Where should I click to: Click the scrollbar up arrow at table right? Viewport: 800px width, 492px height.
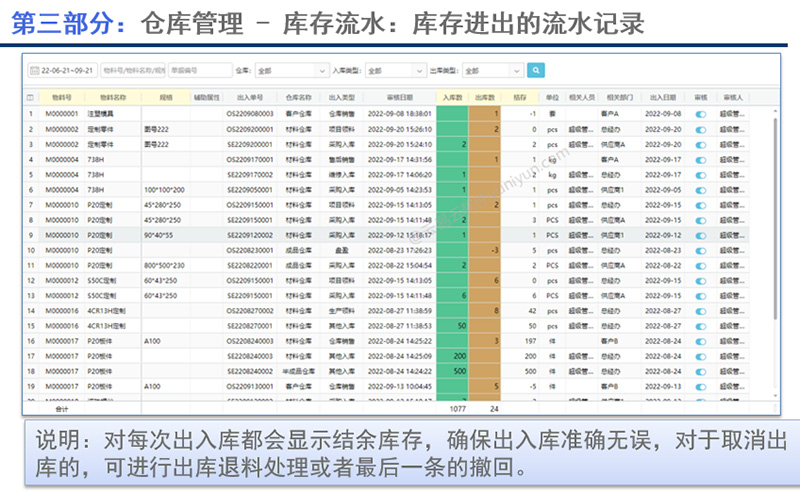pyautogui.click(x=776, y=111)
